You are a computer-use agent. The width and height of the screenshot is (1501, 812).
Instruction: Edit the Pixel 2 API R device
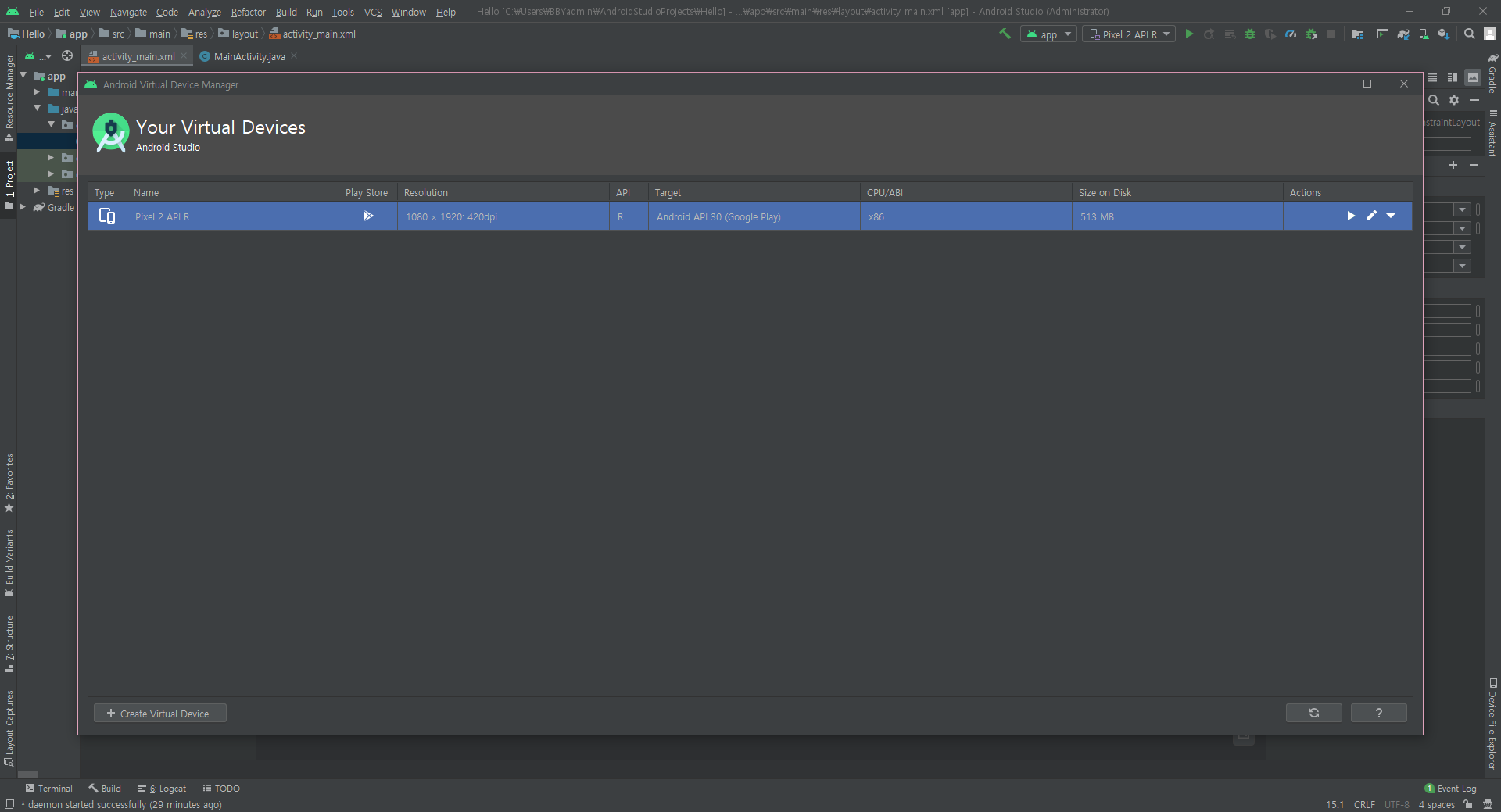point(1371,216)
